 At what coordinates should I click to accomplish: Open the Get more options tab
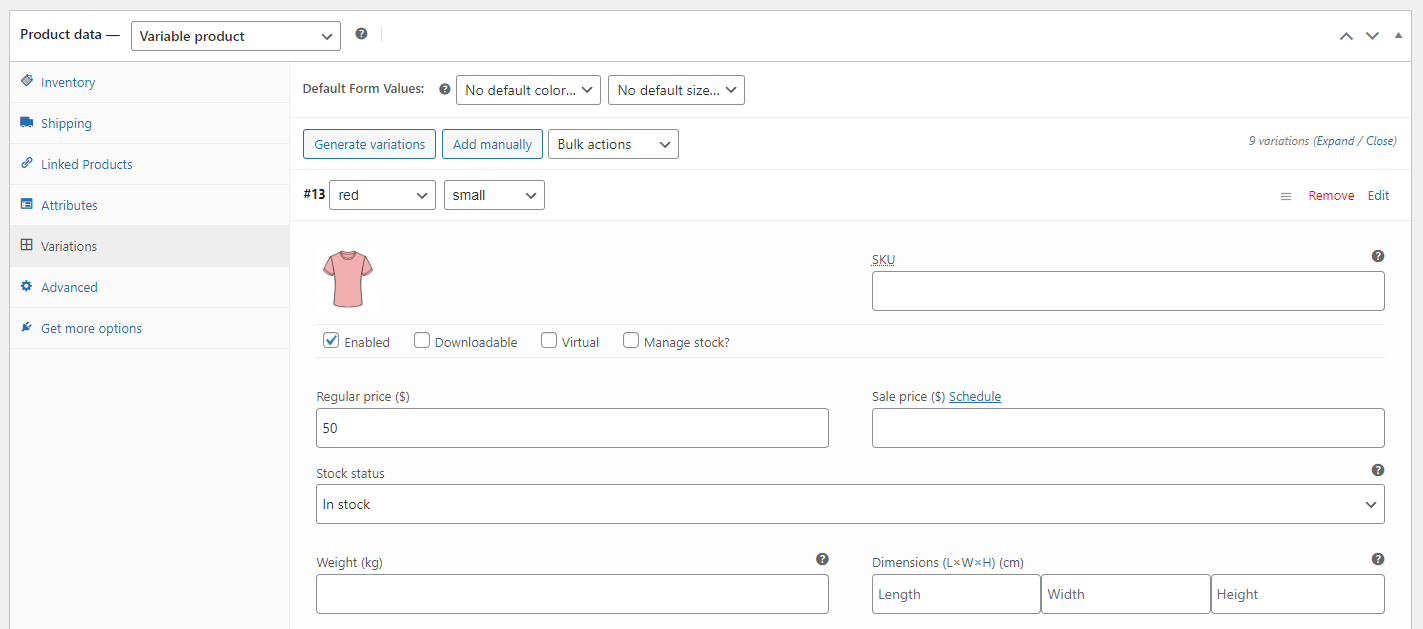tap(149, 328)
